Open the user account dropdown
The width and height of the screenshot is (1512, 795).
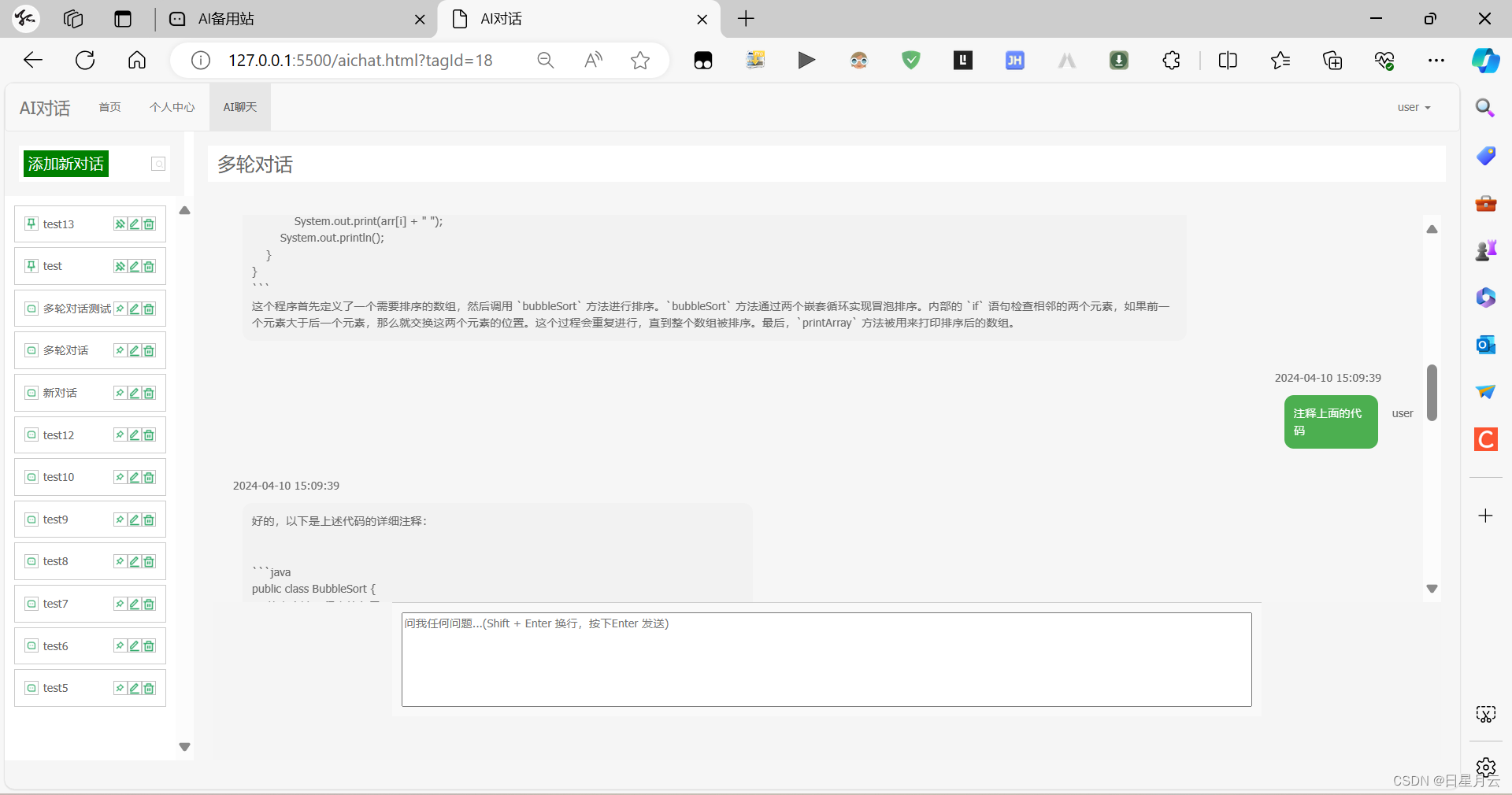1414,107
